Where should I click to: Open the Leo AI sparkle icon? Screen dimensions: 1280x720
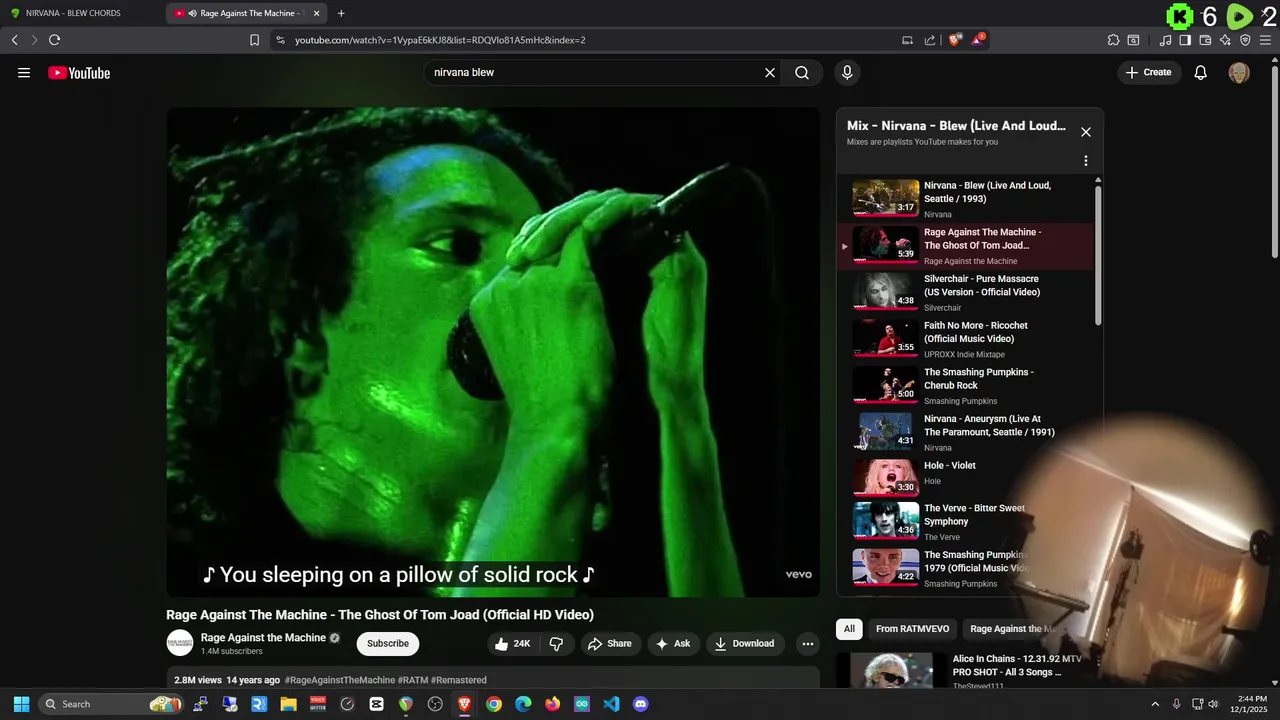point(1225,40)
